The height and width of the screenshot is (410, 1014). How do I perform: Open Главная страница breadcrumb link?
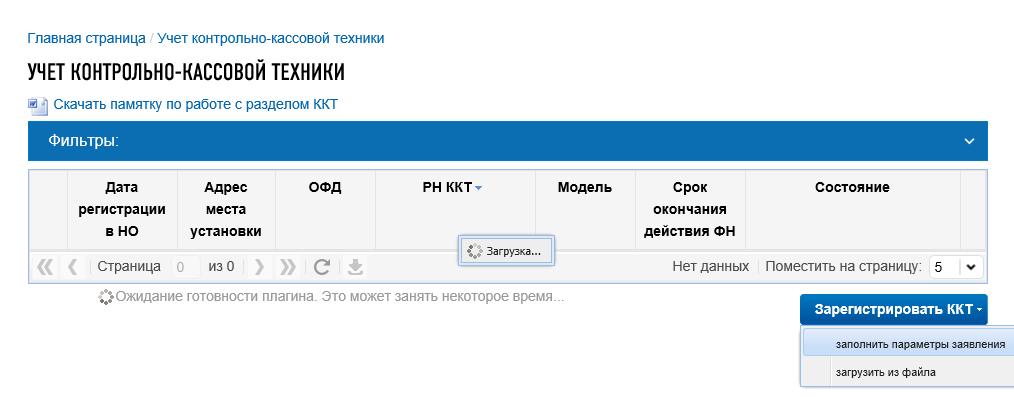(x=87, y=38)
